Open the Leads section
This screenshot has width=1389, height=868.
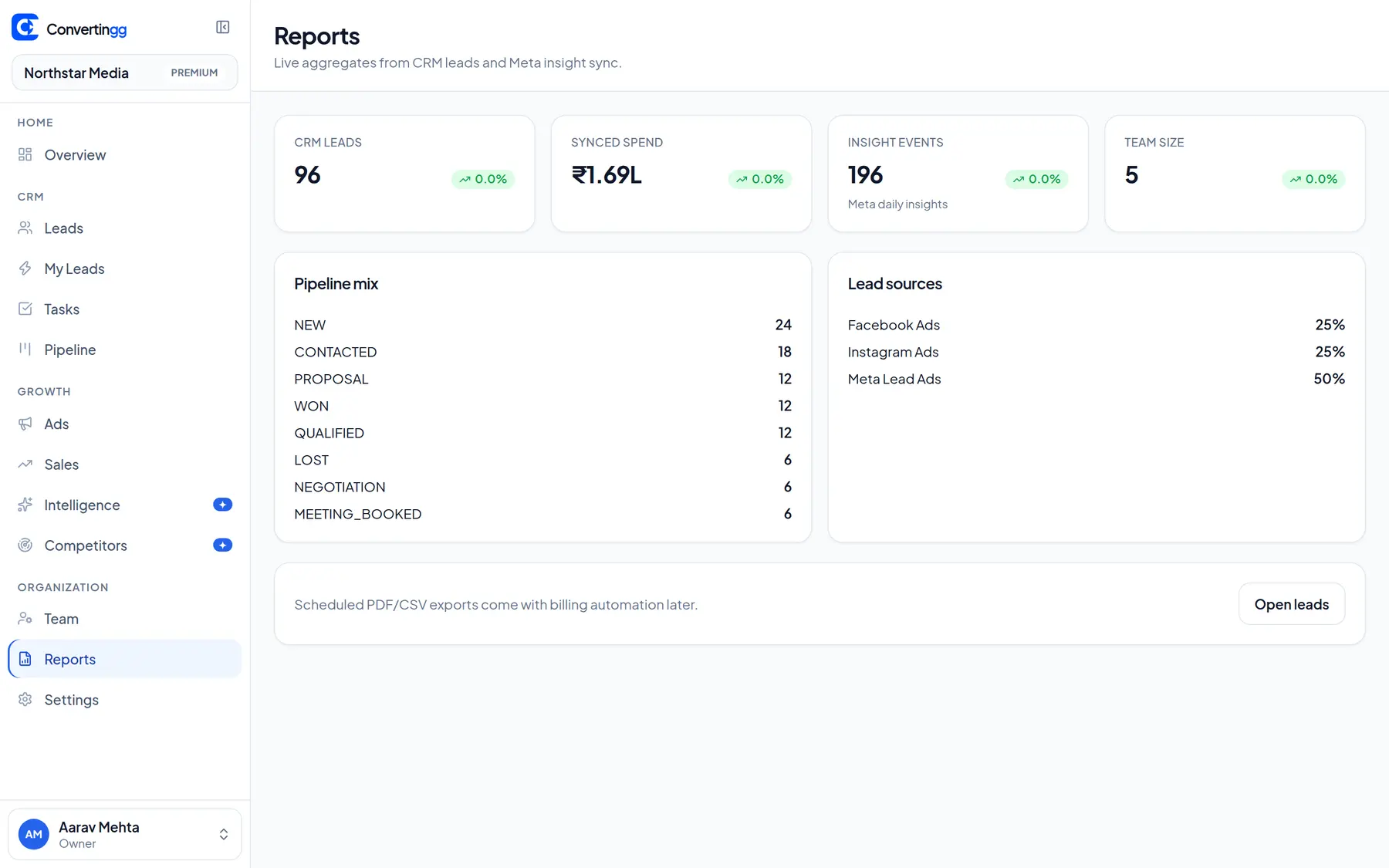(x=125, y=228)
